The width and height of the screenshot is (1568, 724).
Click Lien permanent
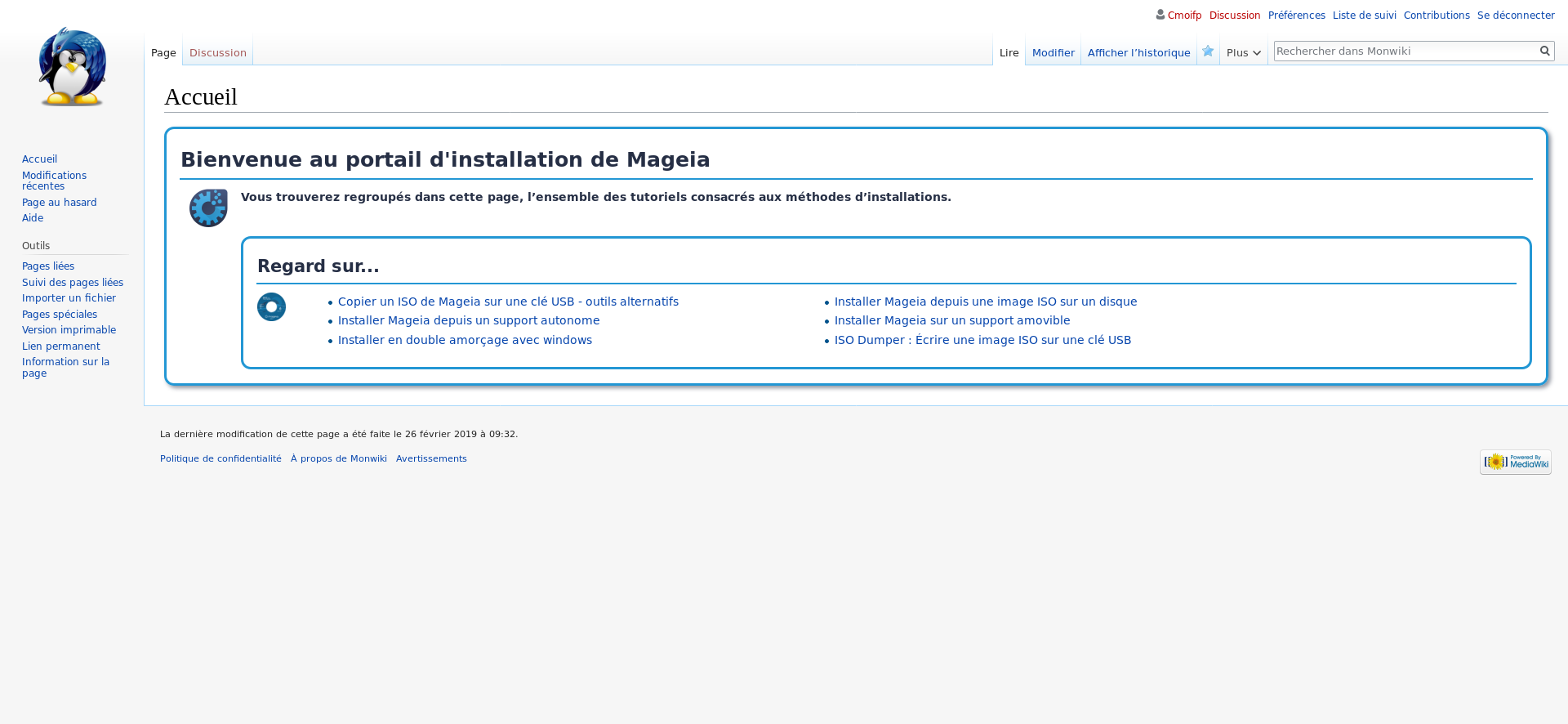[60, 346]
